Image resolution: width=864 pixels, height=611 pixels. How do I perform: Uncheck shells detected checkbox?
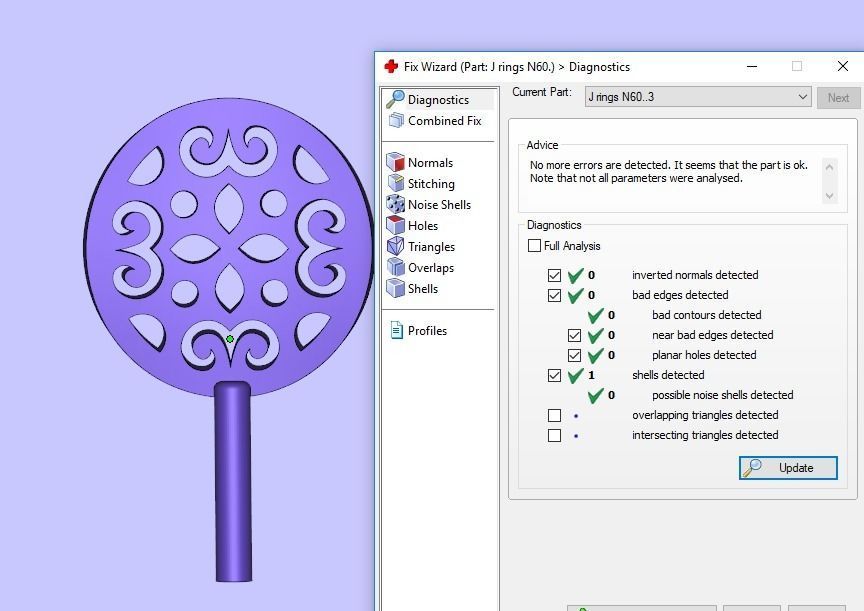pos(554,375)
